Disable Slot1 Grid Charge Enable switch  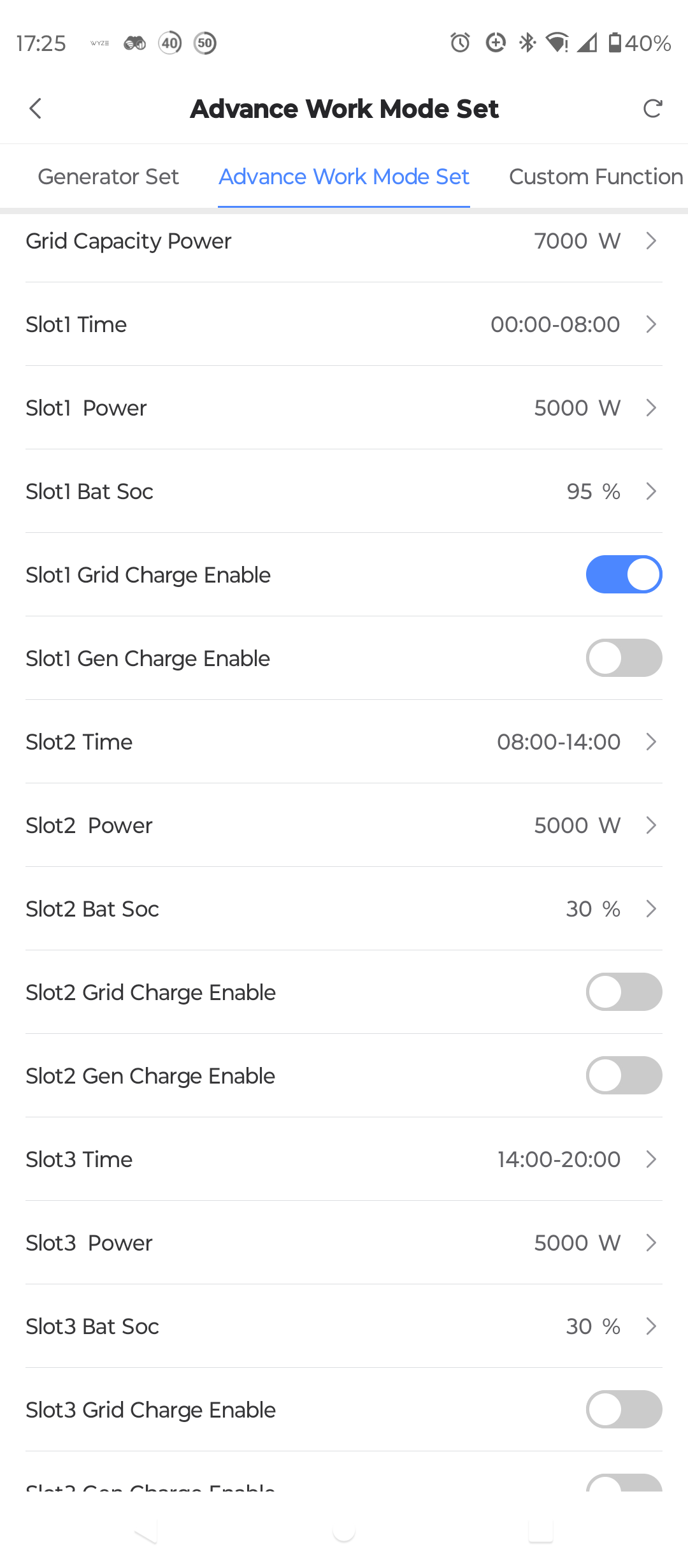click(x=624, y=574)
